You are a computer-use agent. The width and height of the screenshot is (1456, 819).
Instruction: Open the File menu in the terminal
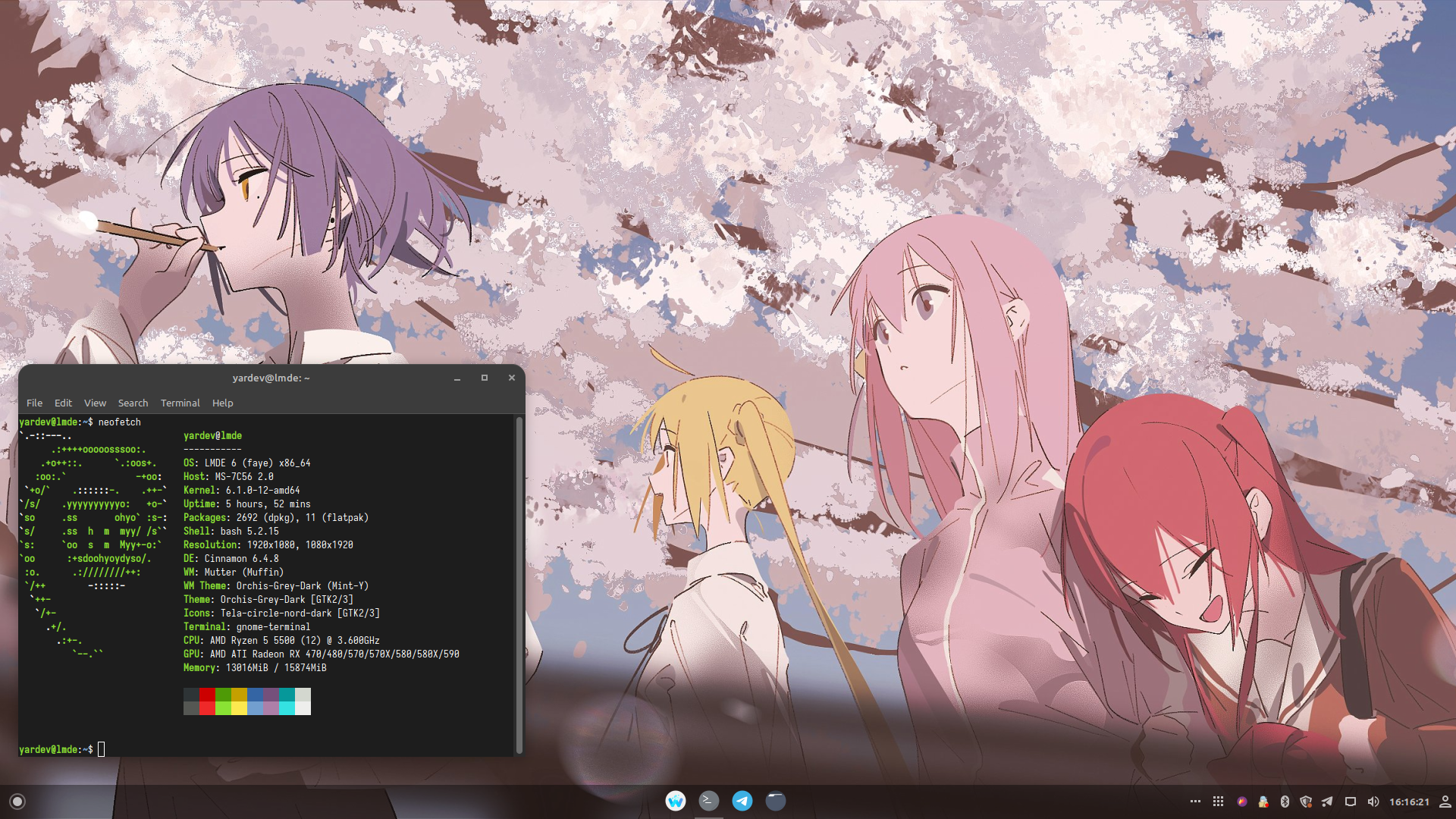click(34, 403)
